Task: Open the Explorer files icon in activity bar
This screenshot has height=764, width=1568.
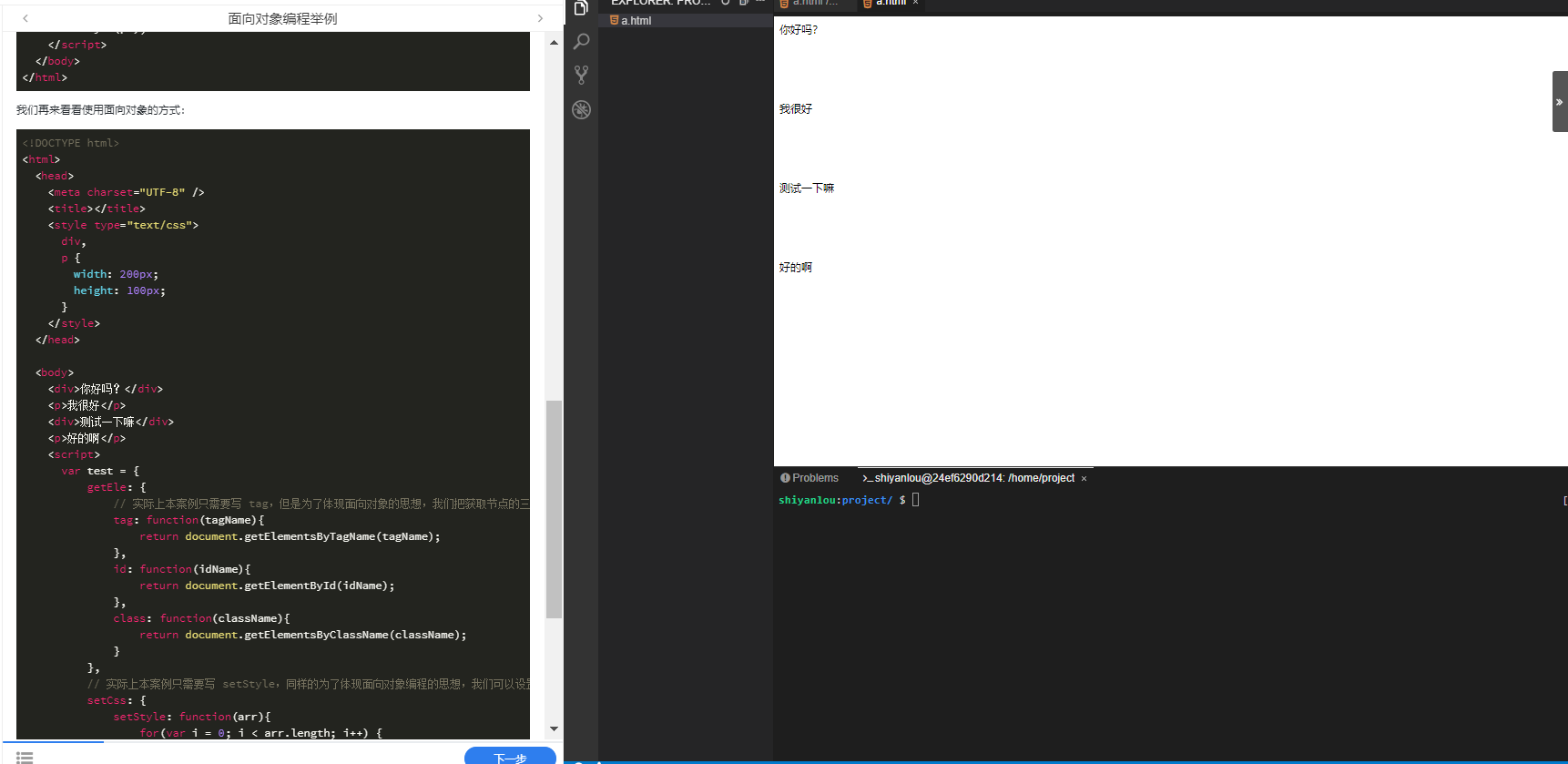Action: point(581,8)
